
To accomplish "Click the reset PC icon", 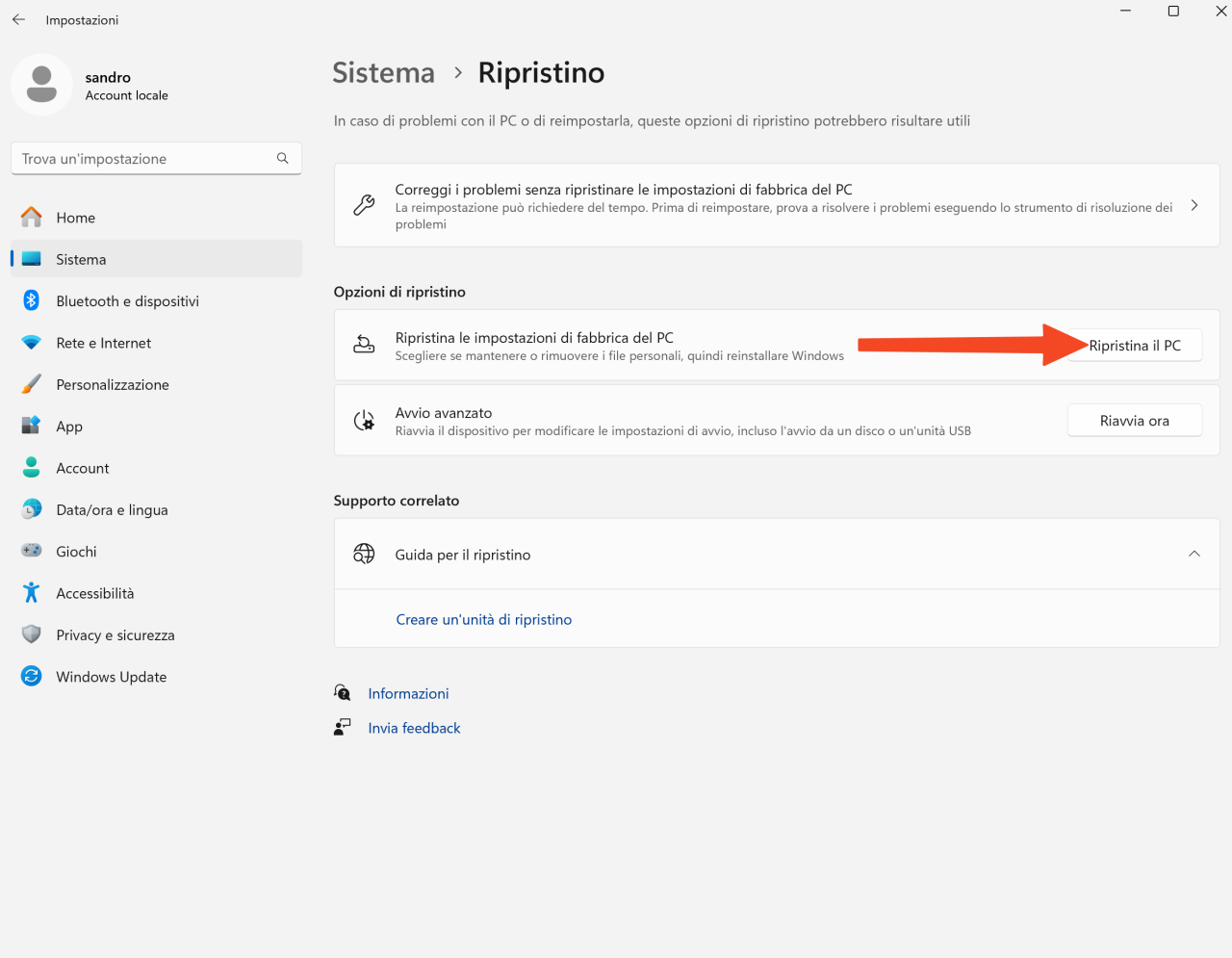I will (364, 345).
